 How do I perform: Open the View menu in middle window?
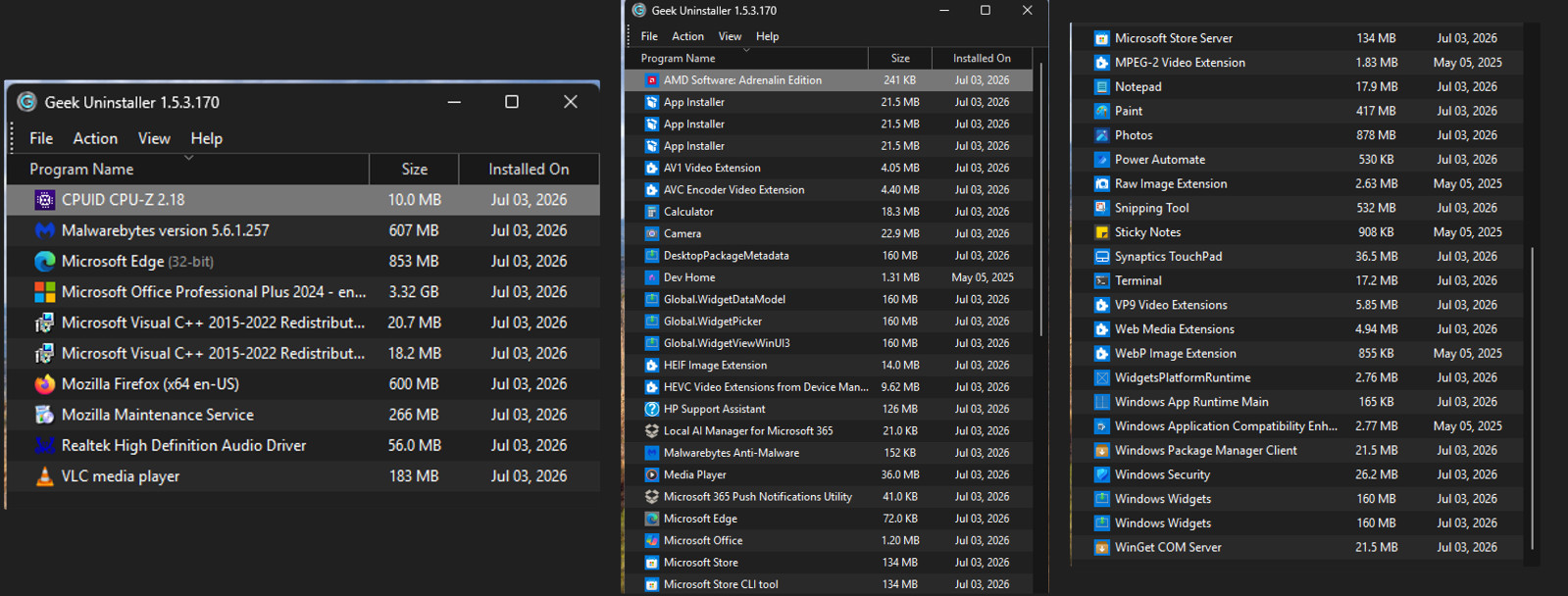730,36
